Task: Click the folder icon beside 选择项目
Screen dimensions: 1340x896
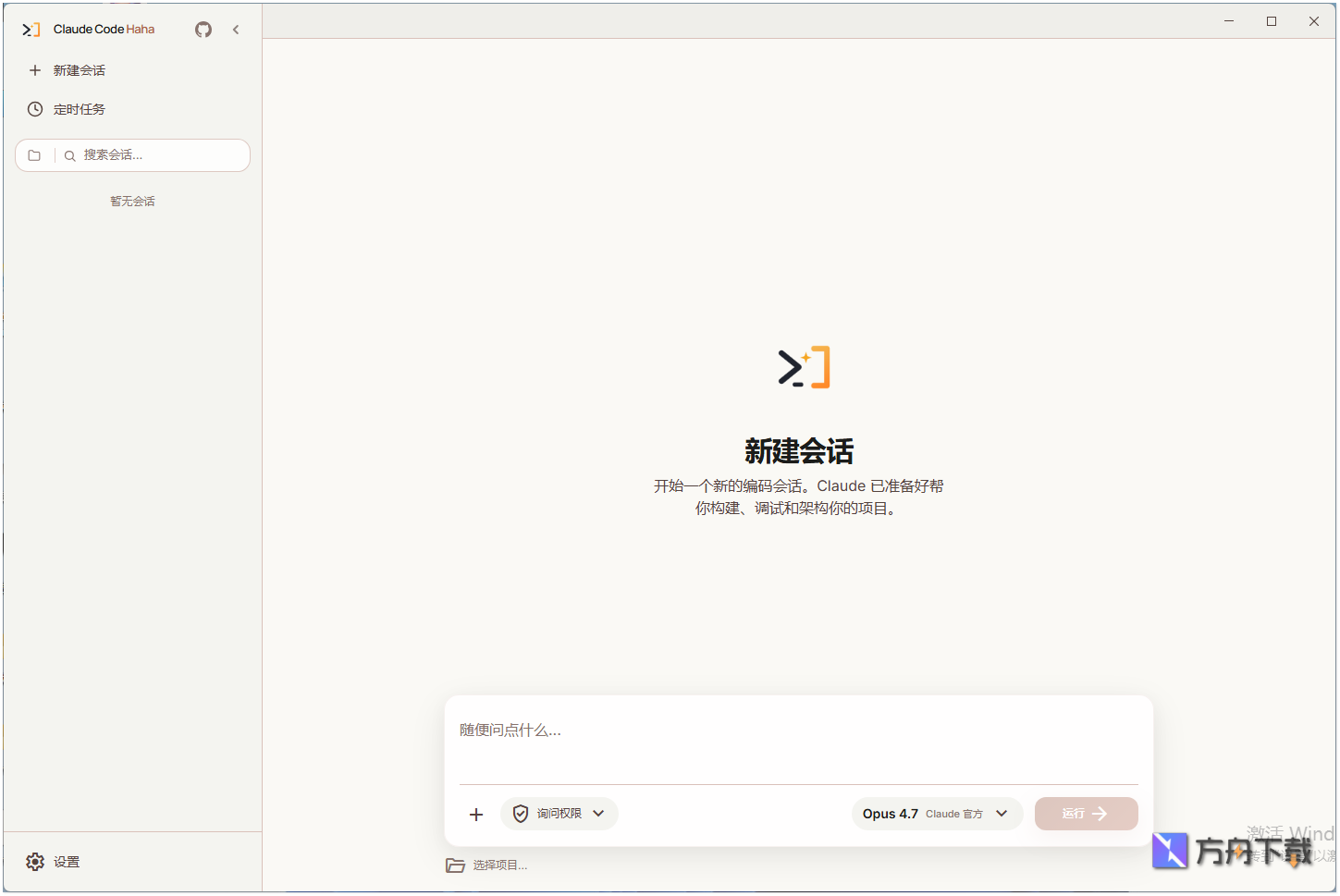Action: tap(455, 865)
